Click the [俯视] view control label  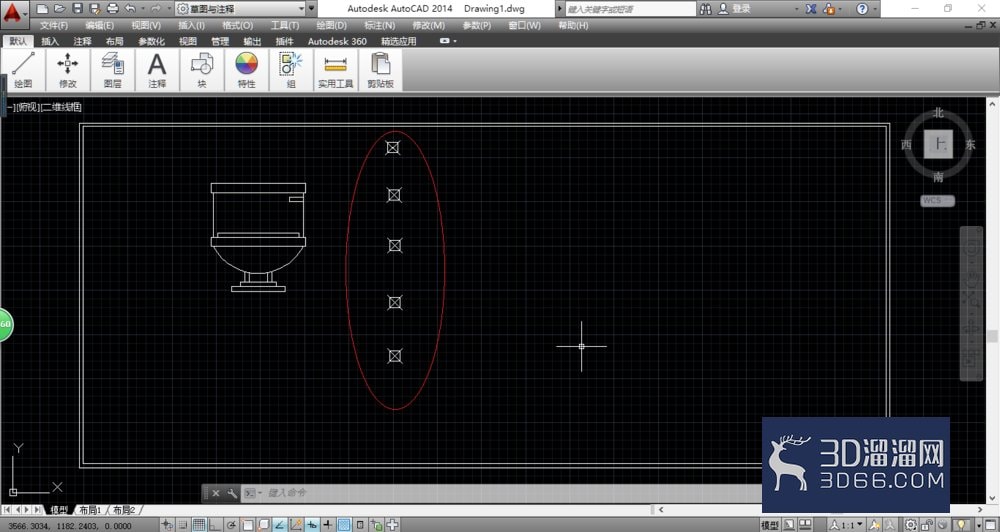tap(26, 107)
